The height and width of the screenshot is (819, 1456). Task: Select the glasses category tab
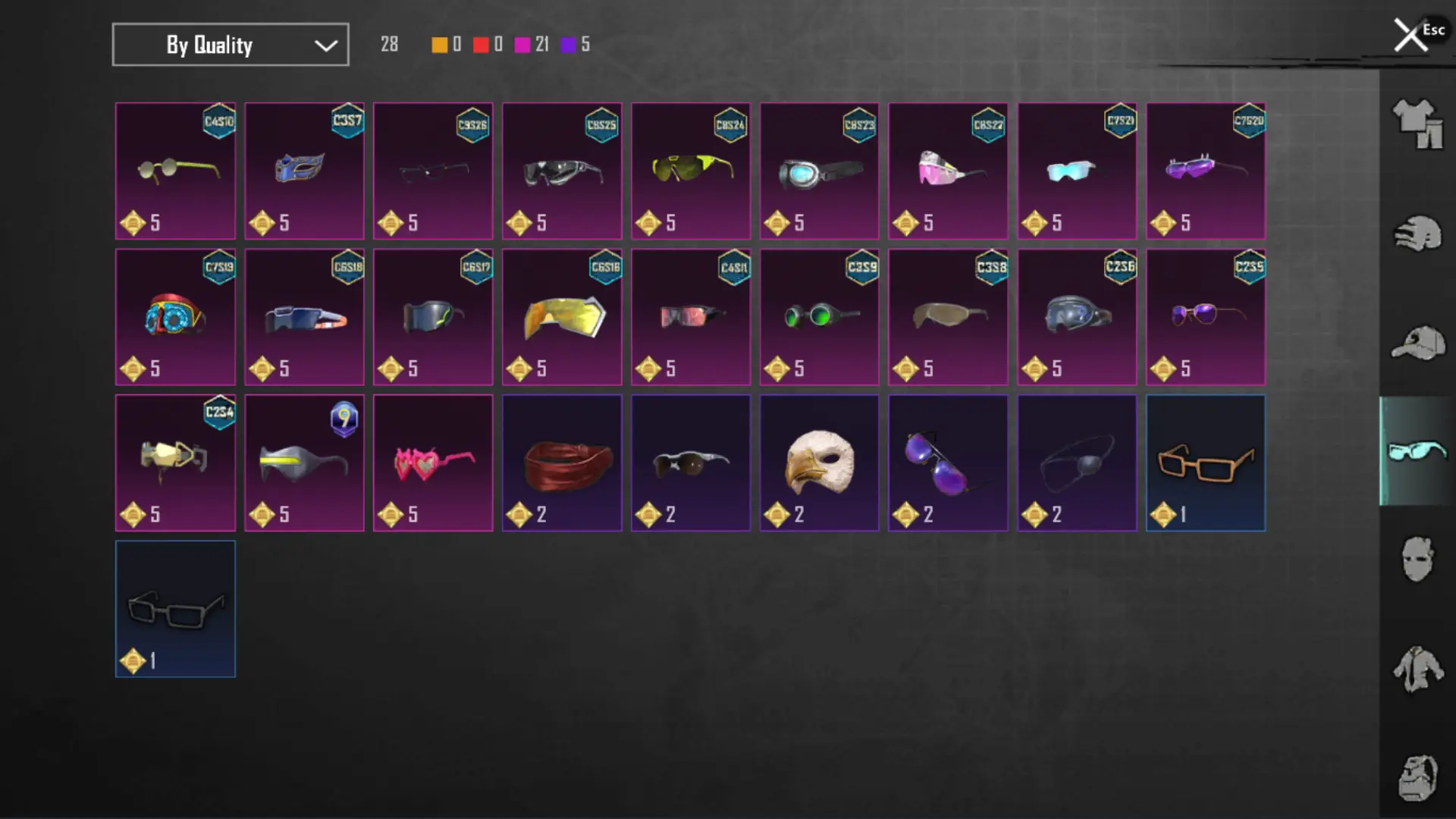coord(1417,451)
